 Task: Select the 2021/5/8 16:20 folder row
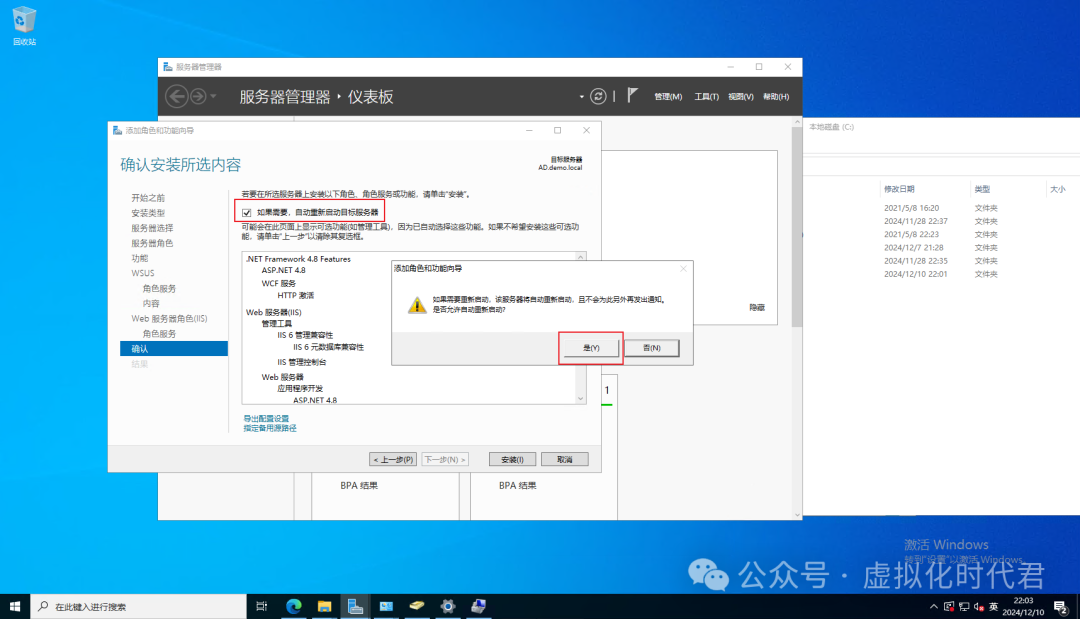941,207
